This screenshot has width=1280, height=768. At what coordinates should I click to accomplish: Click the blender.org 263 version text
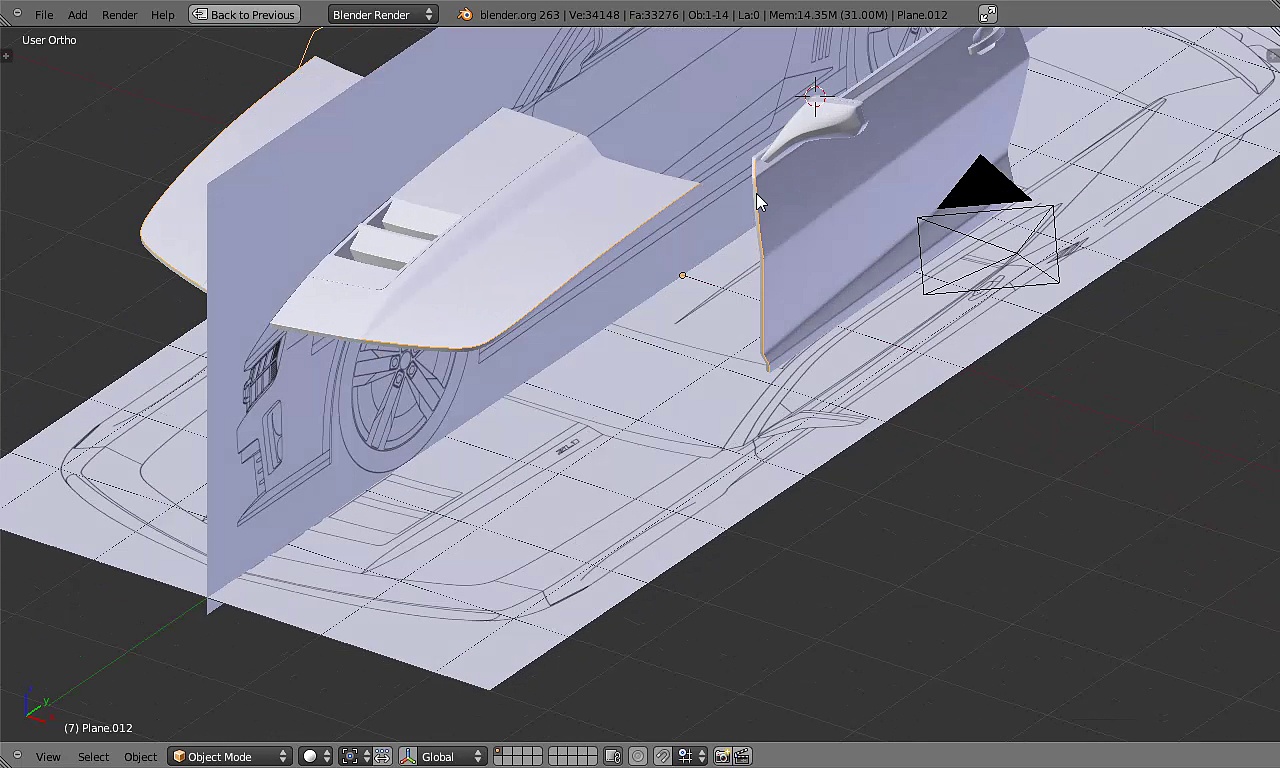(x=519, y=15)
